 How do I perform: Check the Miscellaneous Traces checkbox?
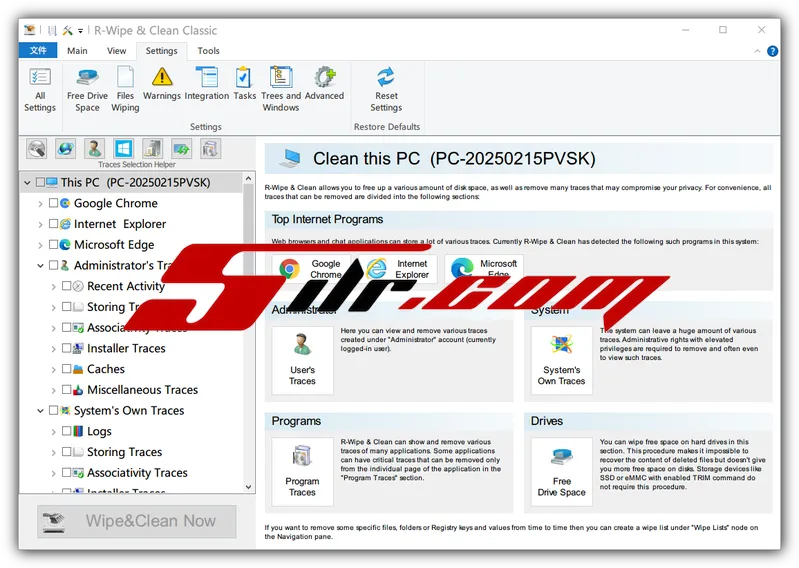click(x=66, y=390)
